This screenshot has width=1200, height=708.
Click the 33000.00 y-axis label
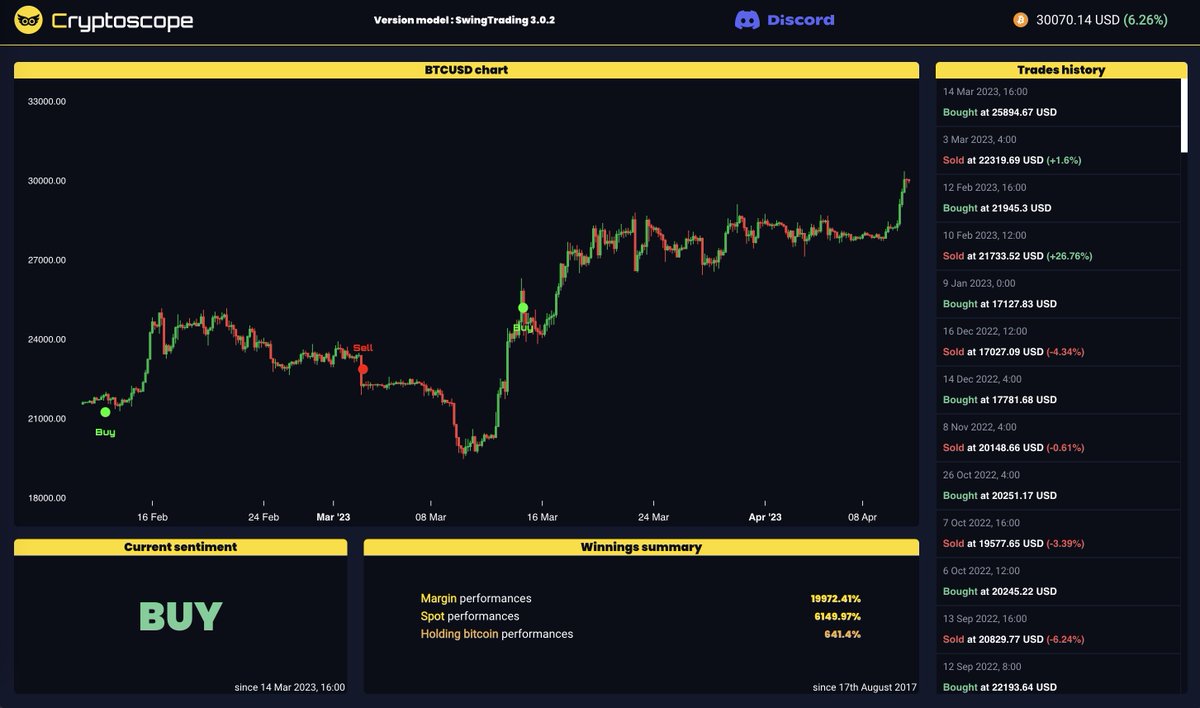tap(47, 102)
